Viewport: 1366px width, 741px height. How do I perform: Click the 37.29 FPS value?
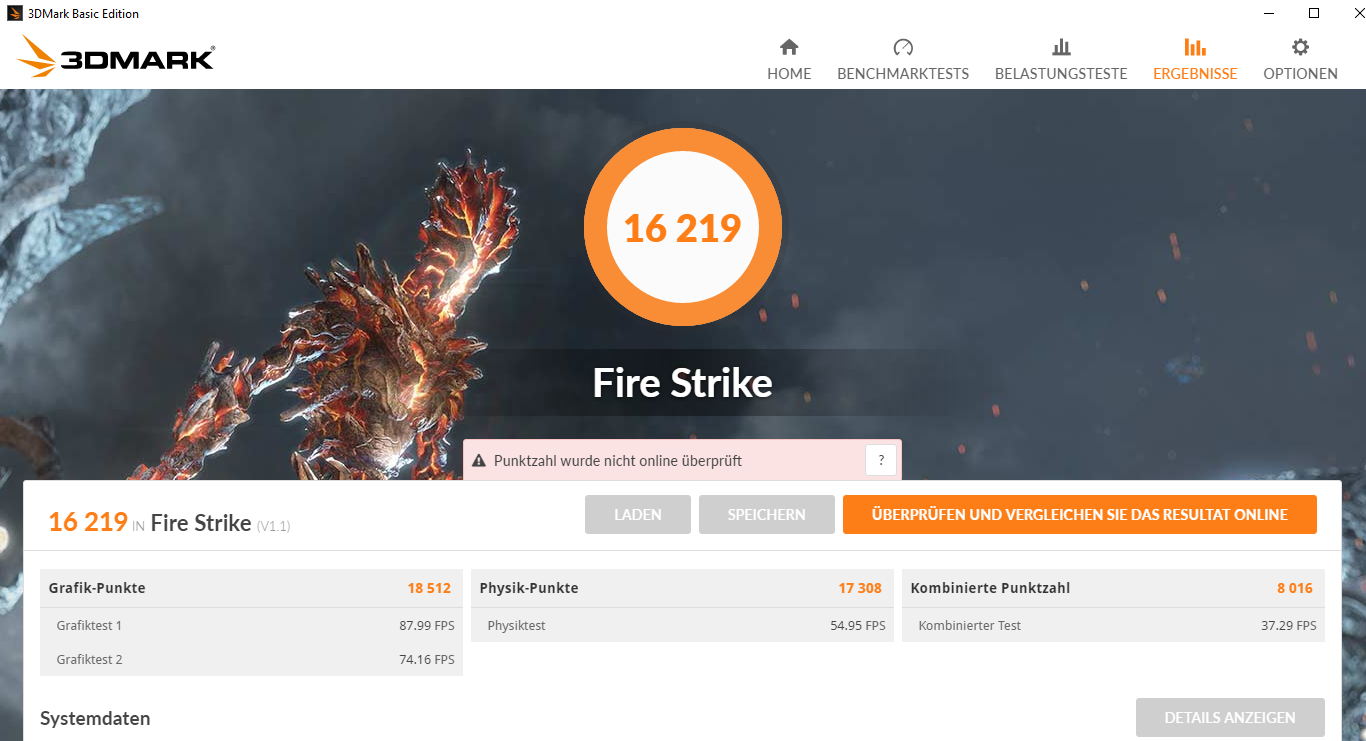coord(1289,626)
